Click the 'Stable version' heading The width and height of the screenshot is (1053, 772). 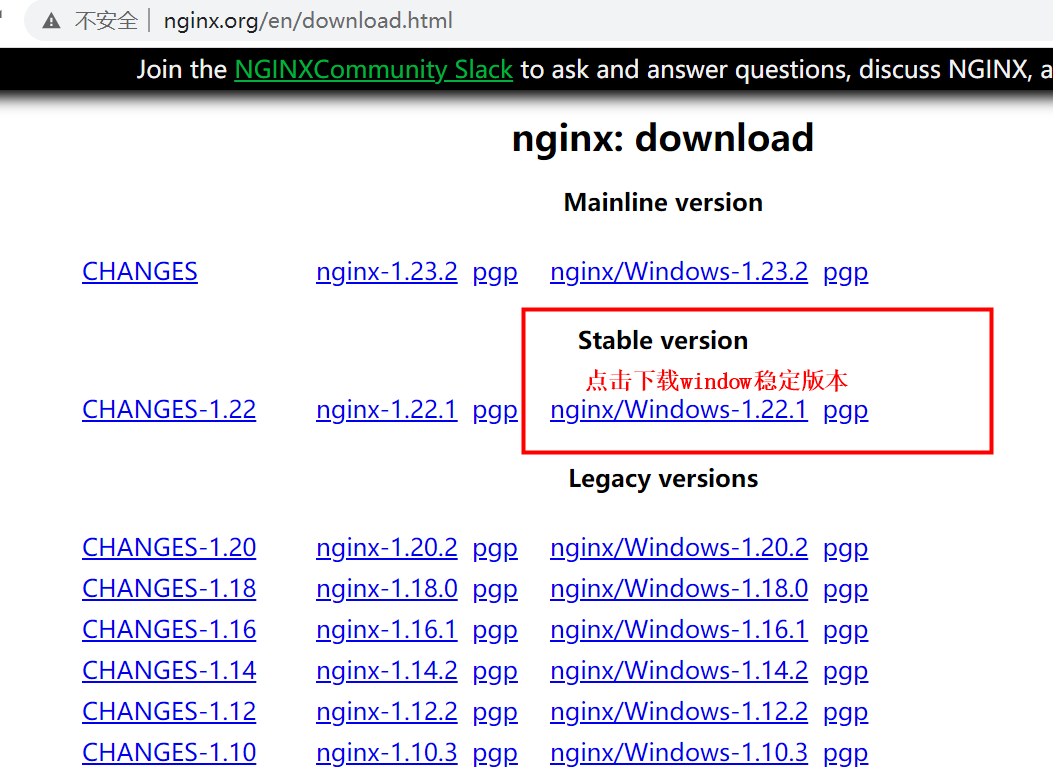click(x=663, y=340)
